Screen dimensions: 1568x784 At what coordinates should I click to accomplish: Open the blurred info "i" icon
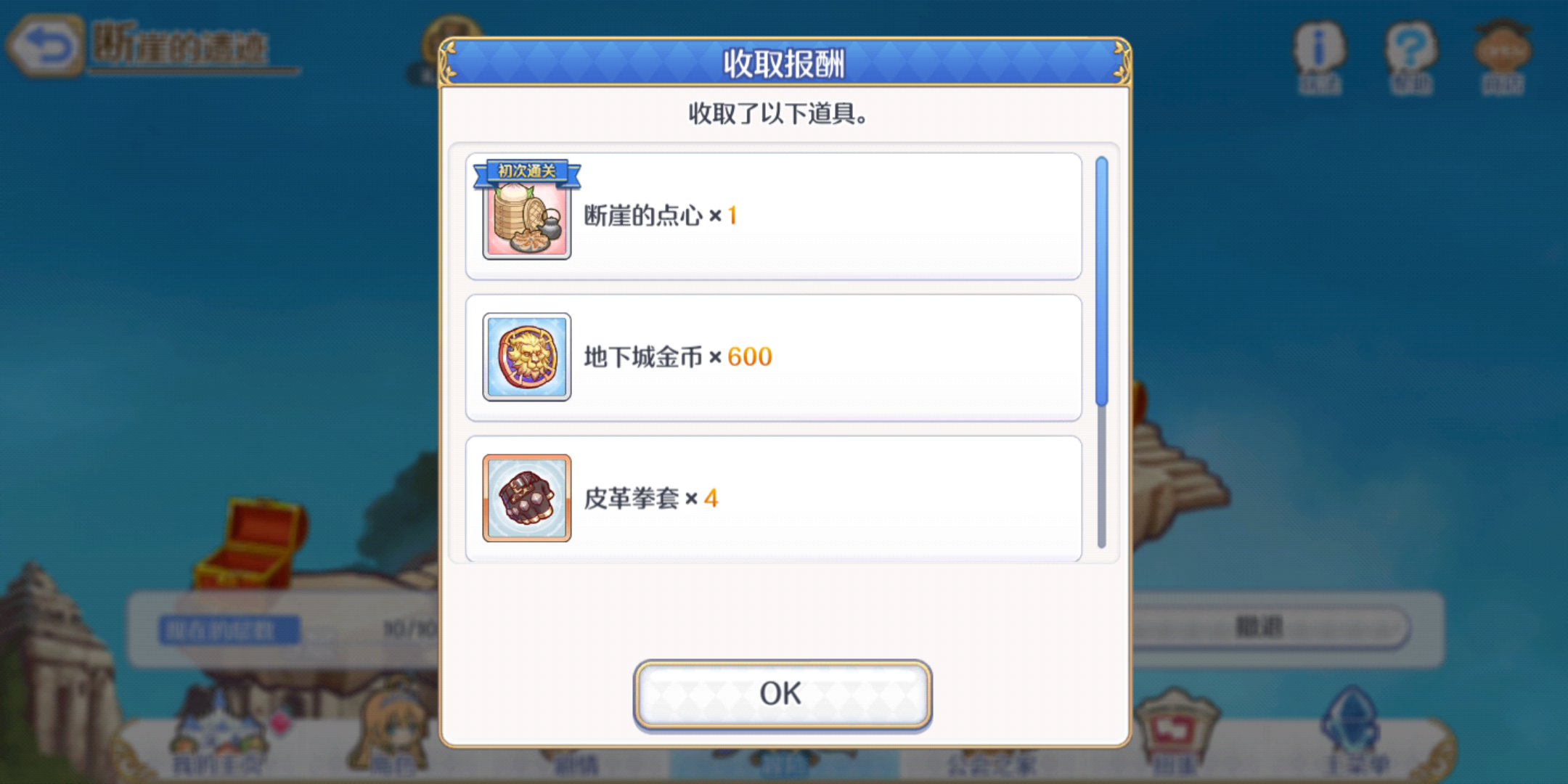1320,57
